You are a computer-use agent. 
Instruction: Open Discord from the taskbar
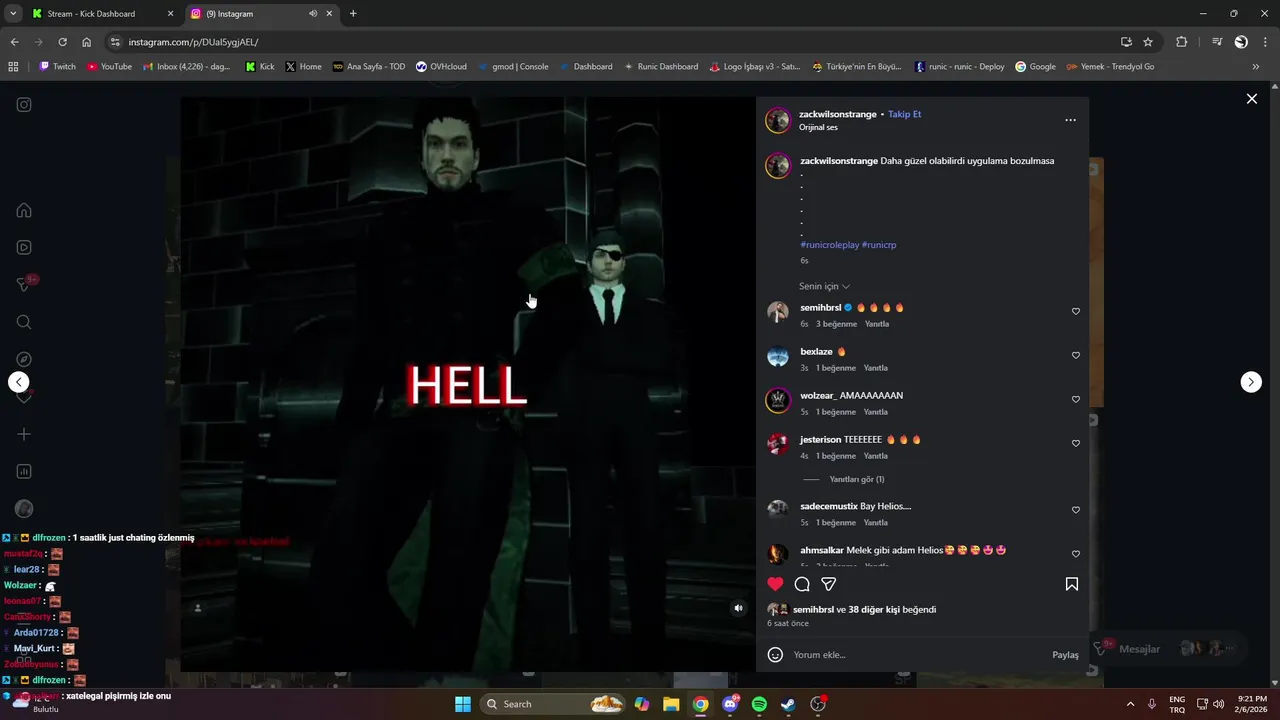[x=730, y=704]
